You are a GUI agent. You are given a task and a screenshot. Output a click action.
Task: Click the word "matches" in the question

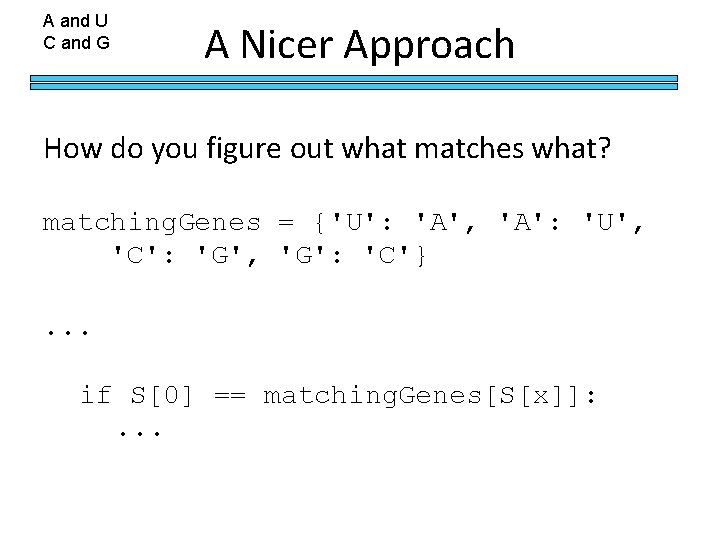point(449,151)
